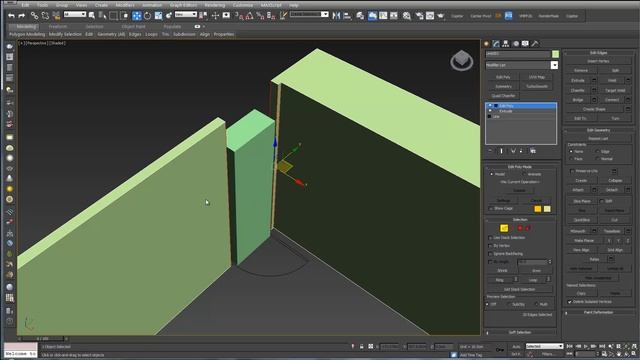Collapse the Edit Edges rollout
640x360 pixels.
pos(598,53)
